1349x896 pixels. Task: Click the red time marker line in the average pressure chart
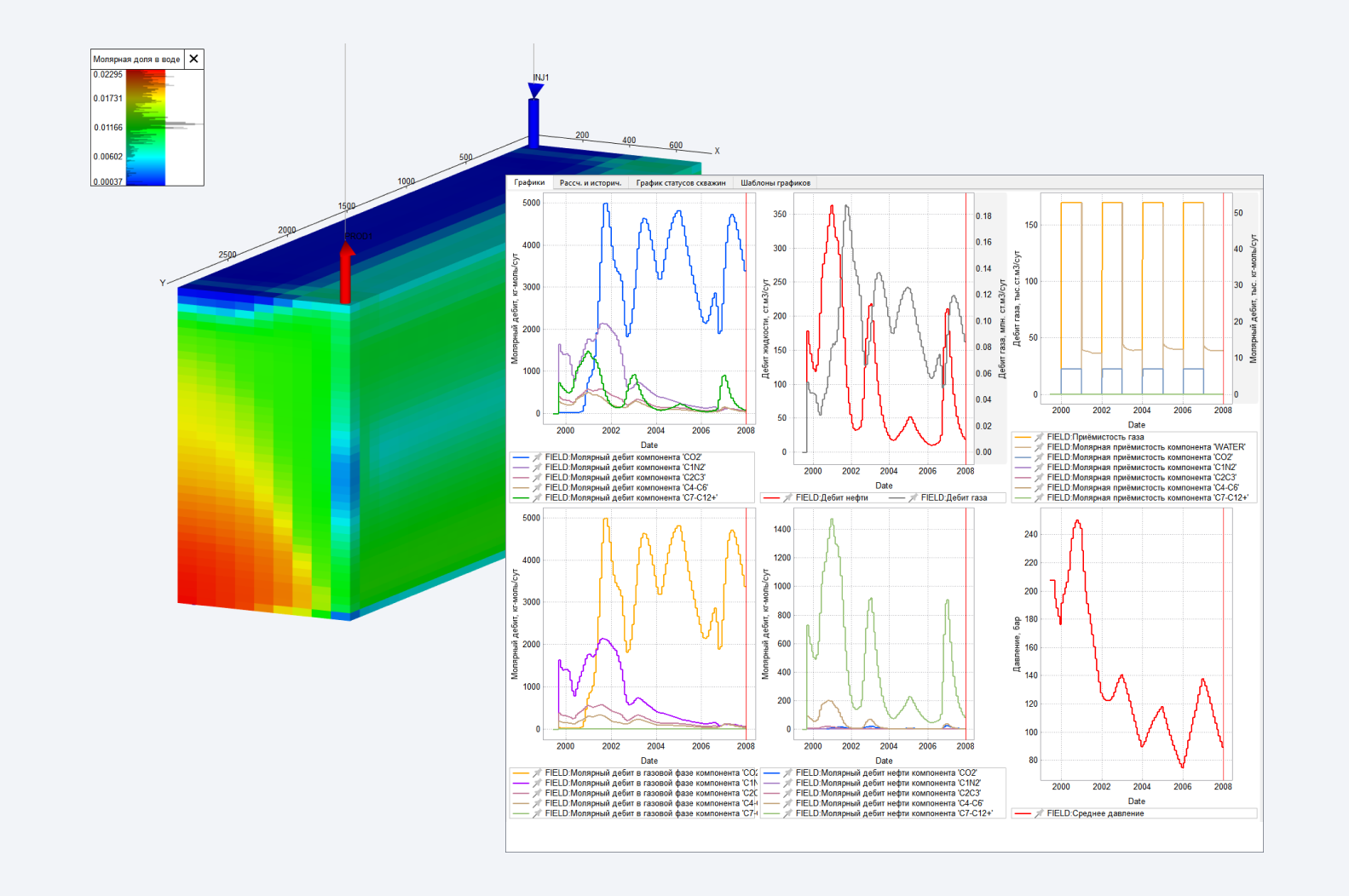(x=1224, y=644)
